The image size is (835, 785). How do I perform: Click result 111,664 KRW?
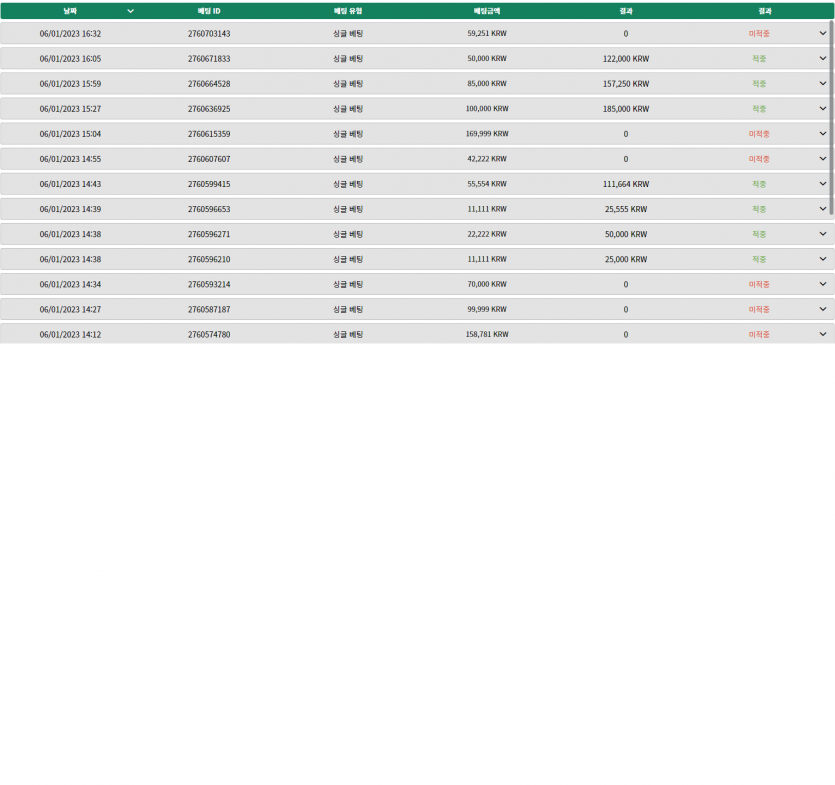pyautogui.click(x=626, y=184)
